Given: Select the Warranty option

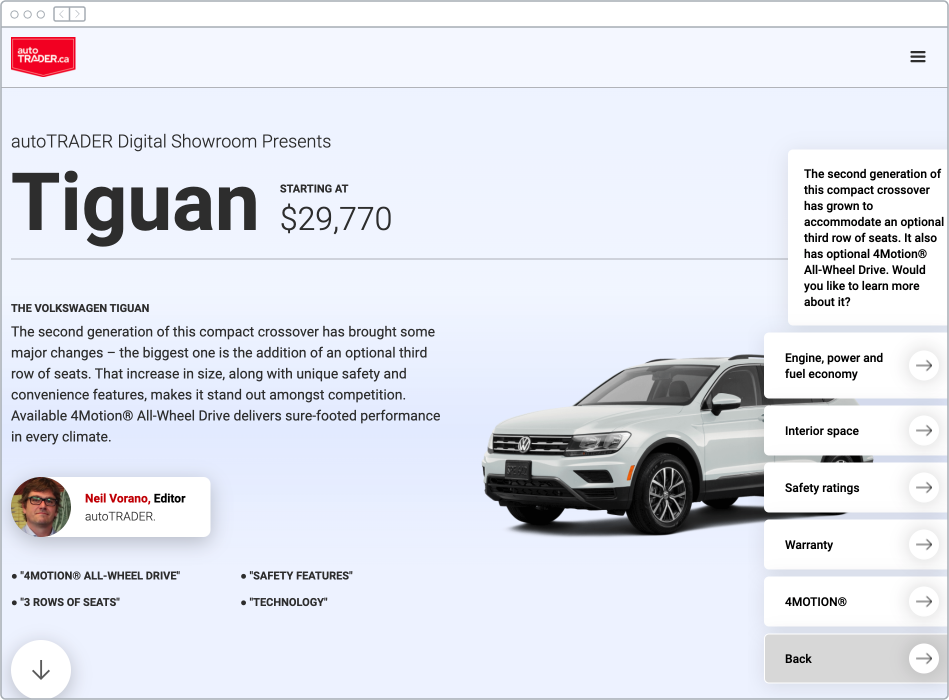Looking at the screenshot, I should (856, 544).
